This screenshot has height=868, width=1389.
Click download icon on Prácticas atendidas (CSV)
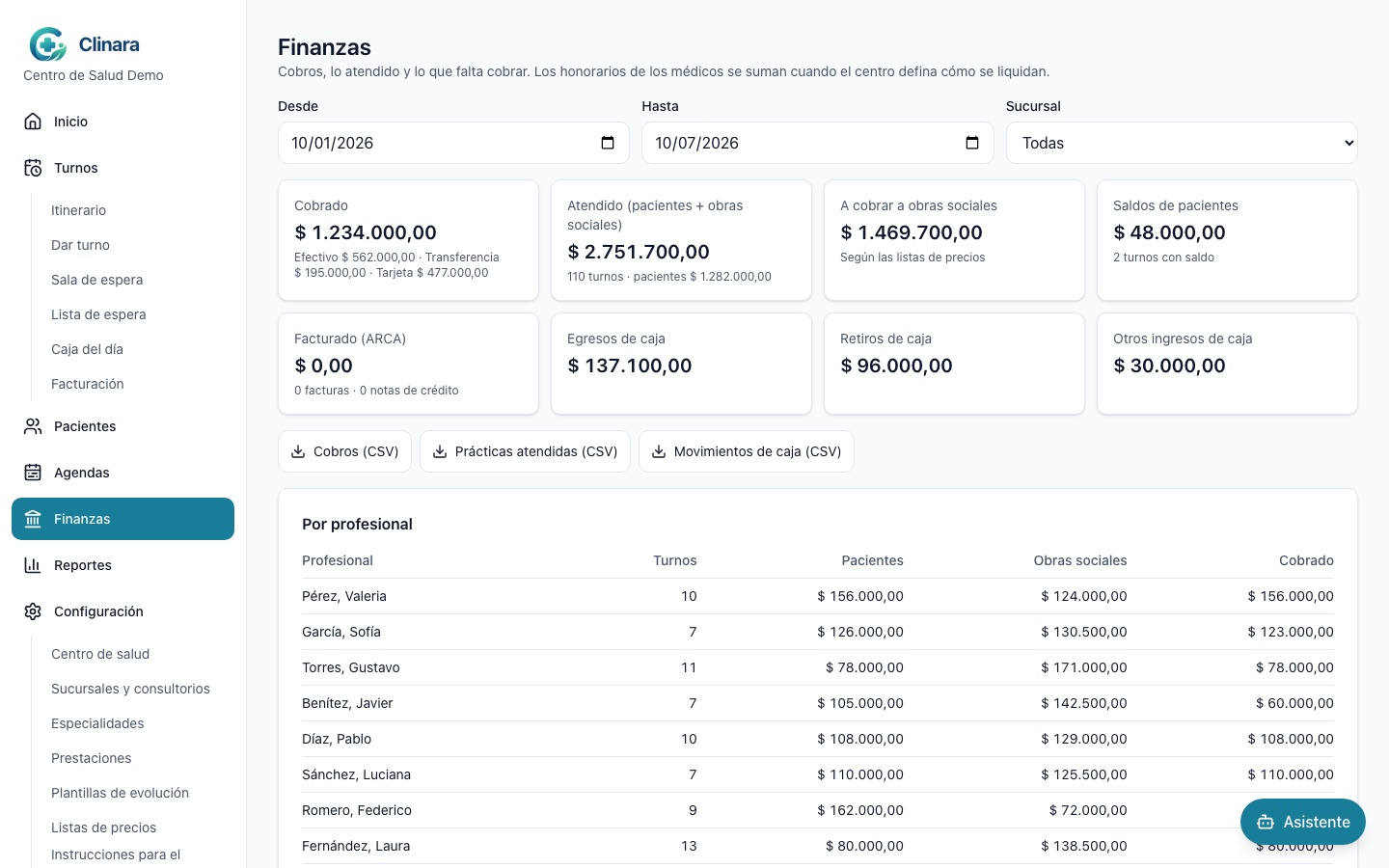440,451
